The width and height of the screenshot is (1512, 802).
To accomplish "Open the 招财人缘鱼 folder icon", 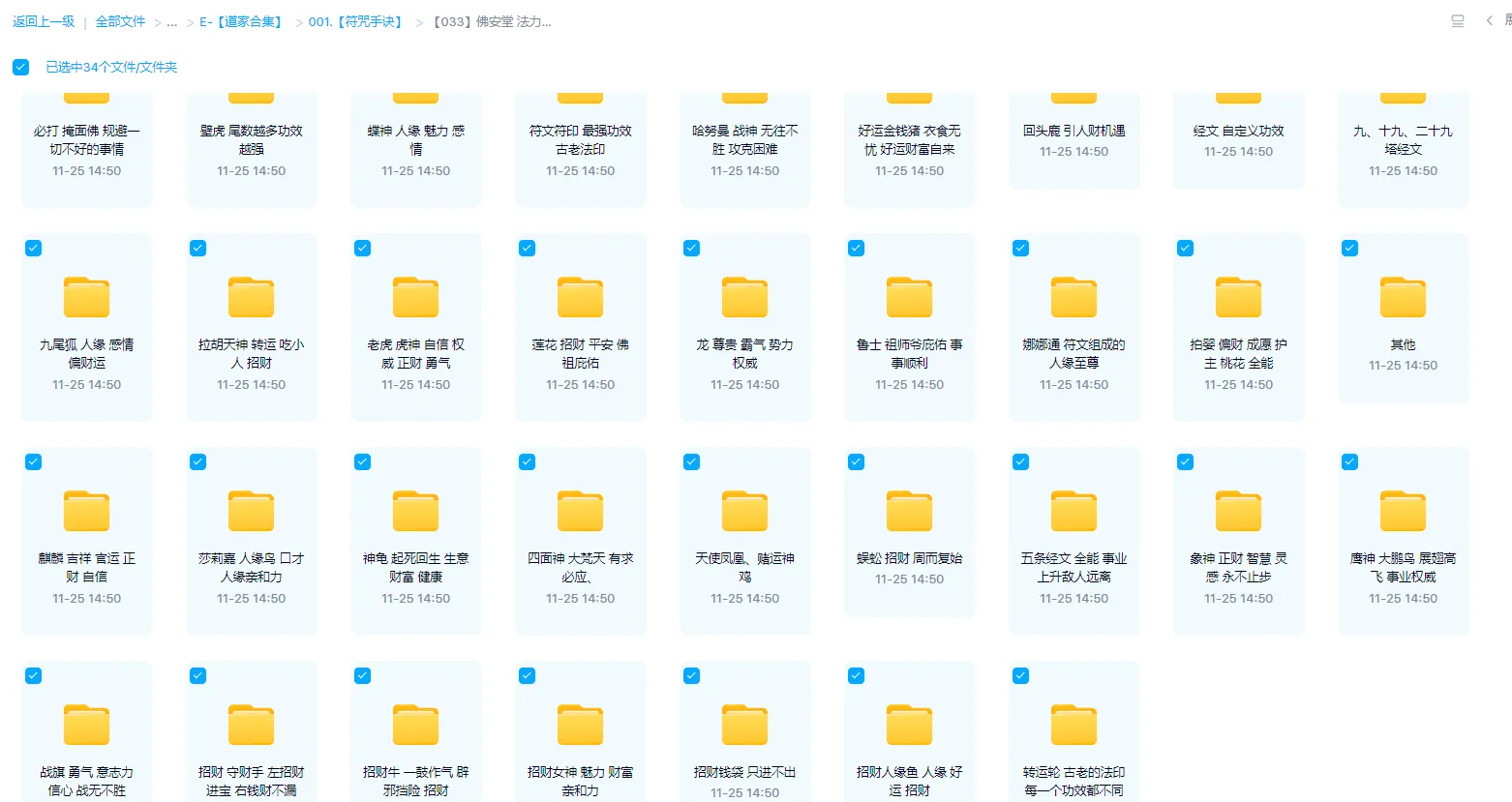I will (910, 725).
